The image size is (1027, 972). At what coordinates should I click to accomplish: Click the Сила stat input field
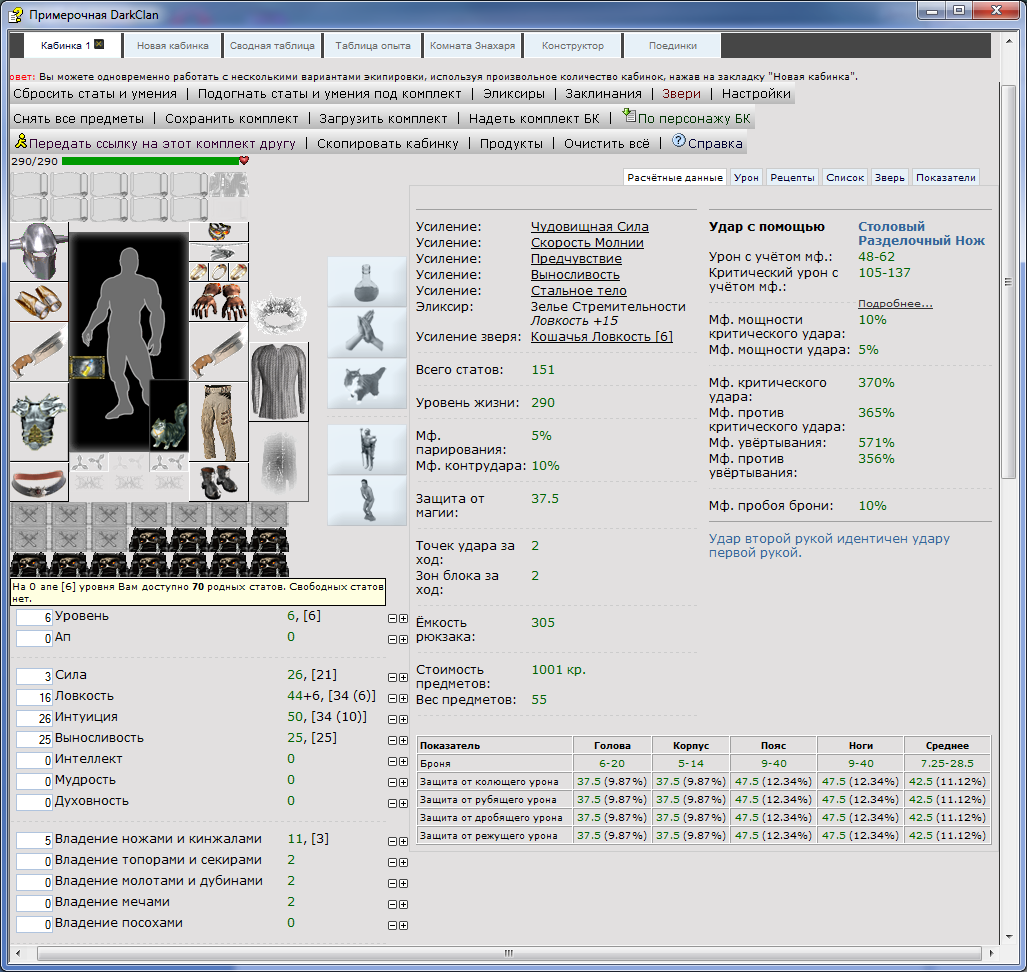click(x=34, y=677)
